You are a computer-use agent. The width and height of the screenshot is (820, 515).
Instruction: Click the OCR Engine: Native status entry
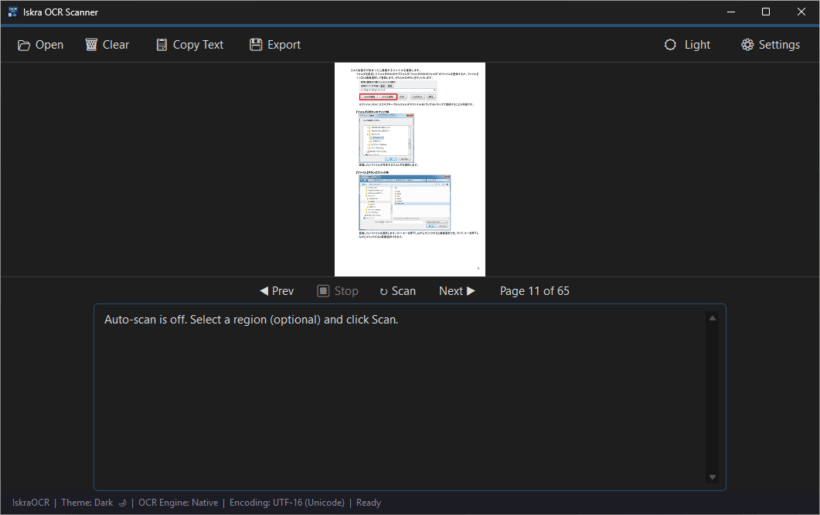point(178,502)
